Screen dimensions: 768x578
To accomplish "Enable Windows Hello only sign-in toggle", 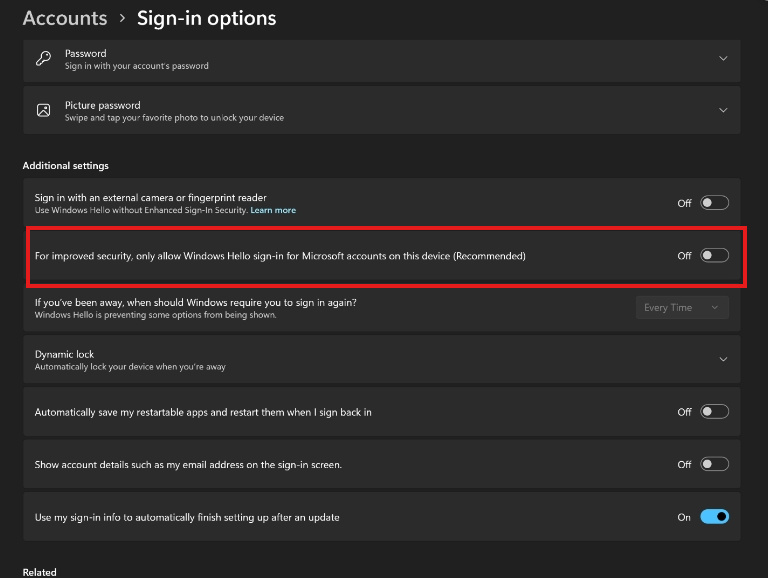I will [x=714, y=256].
